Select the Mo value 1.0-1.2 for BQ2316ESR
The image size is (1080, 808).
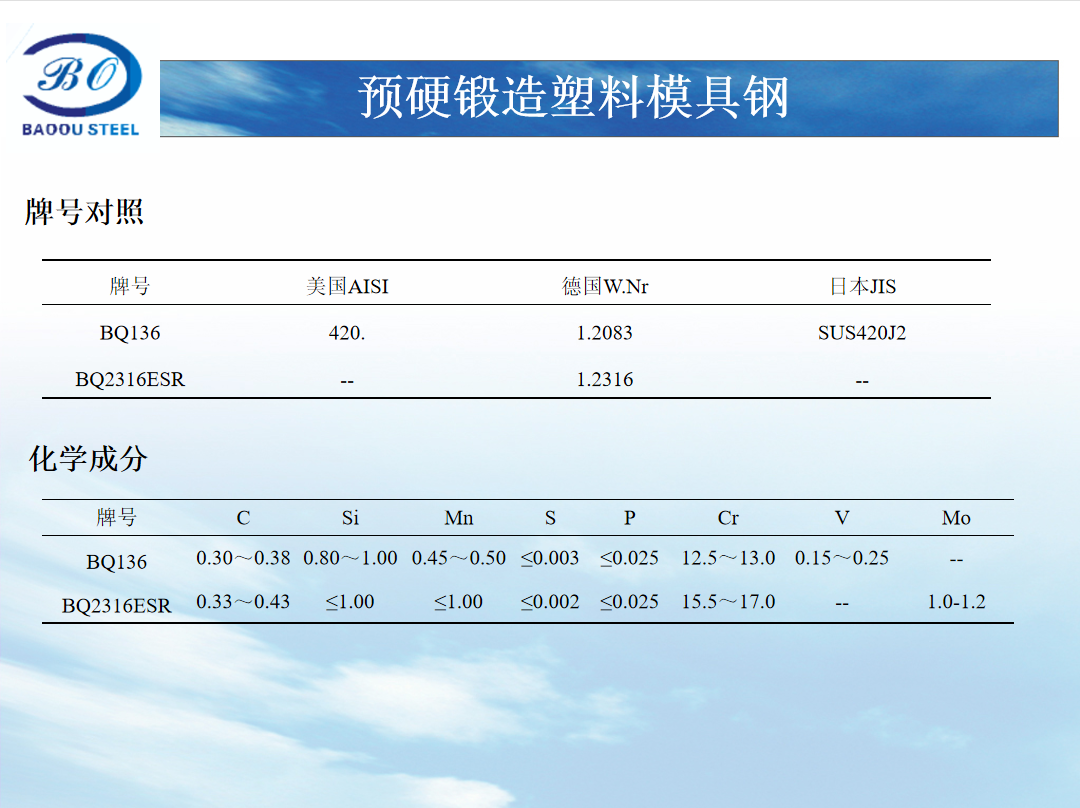(x=957, y=601)
